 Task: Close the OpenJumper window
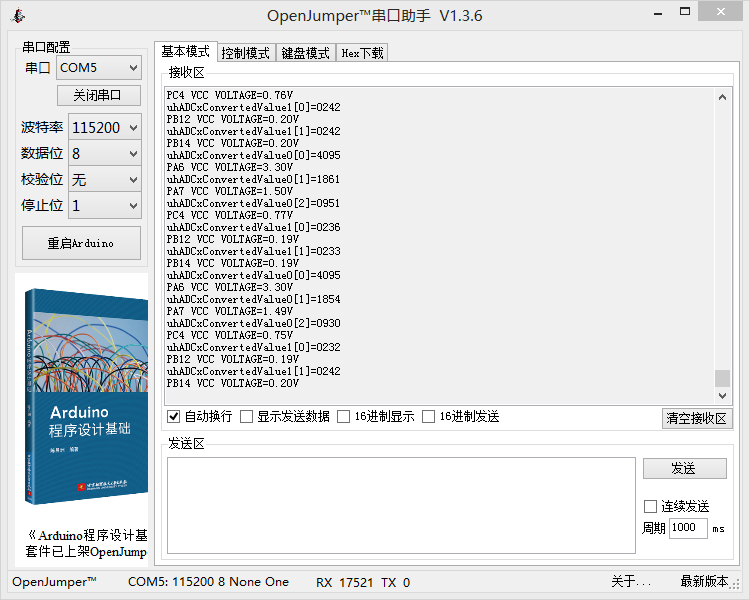[720, 11]
